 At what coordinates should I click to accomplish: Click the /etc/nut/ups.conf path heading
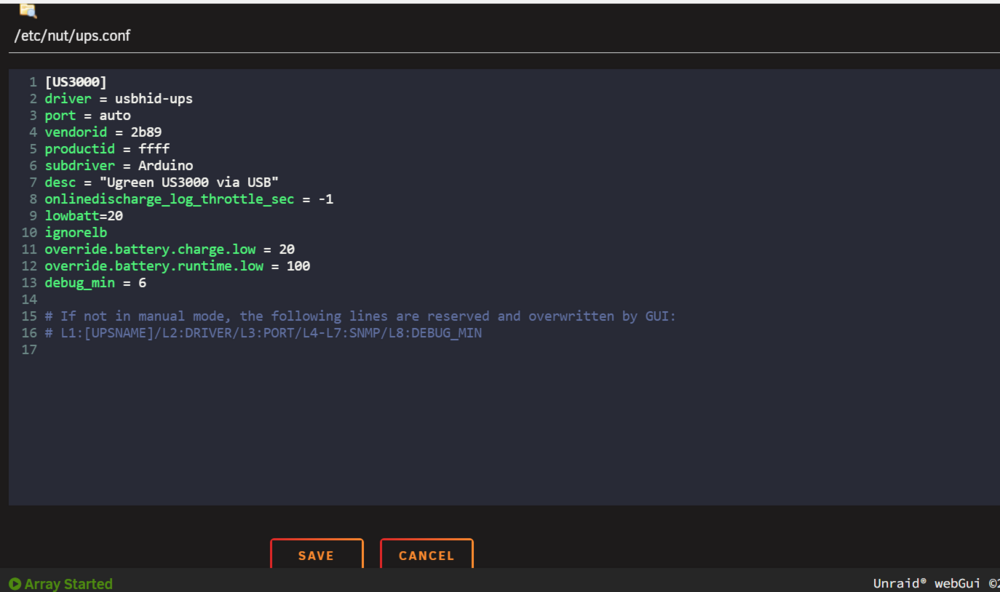tap(72, 36)
